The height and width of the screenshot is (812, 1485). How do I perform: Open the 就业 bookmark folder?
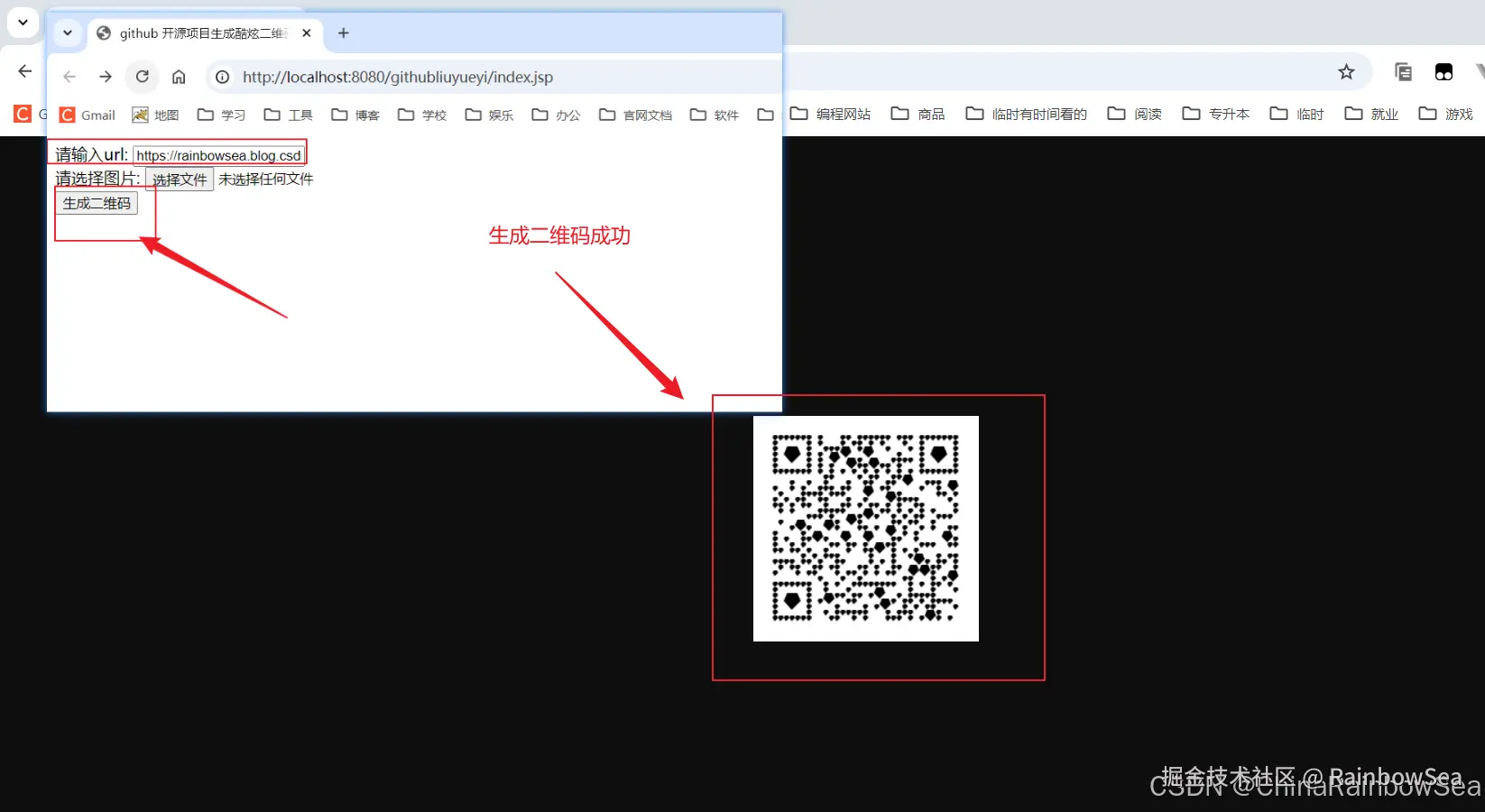point(1371,114)
